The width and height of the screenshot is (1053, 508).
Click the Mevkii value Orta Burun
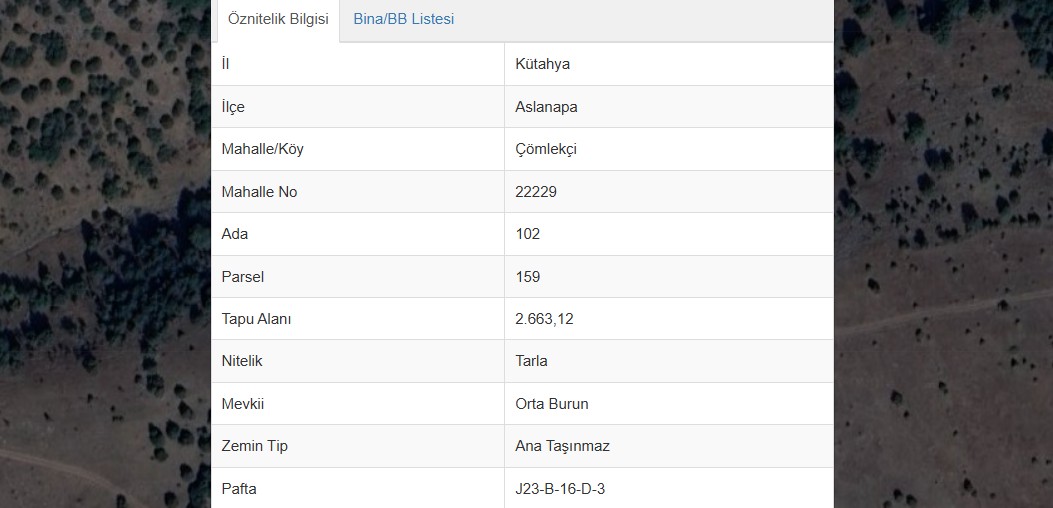pos(552,404)
